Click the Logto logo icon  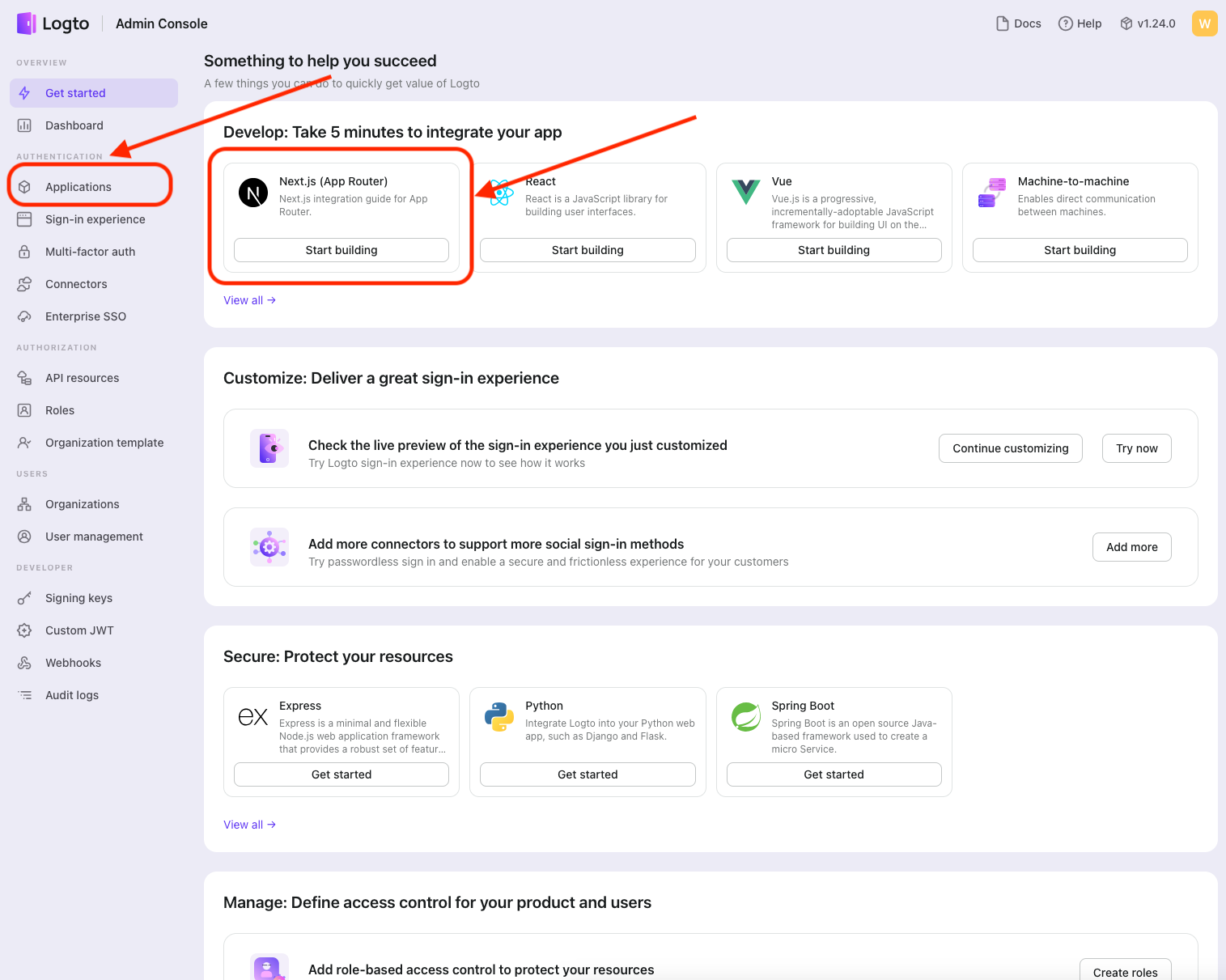pyautogui.click(x=27, y=23)
